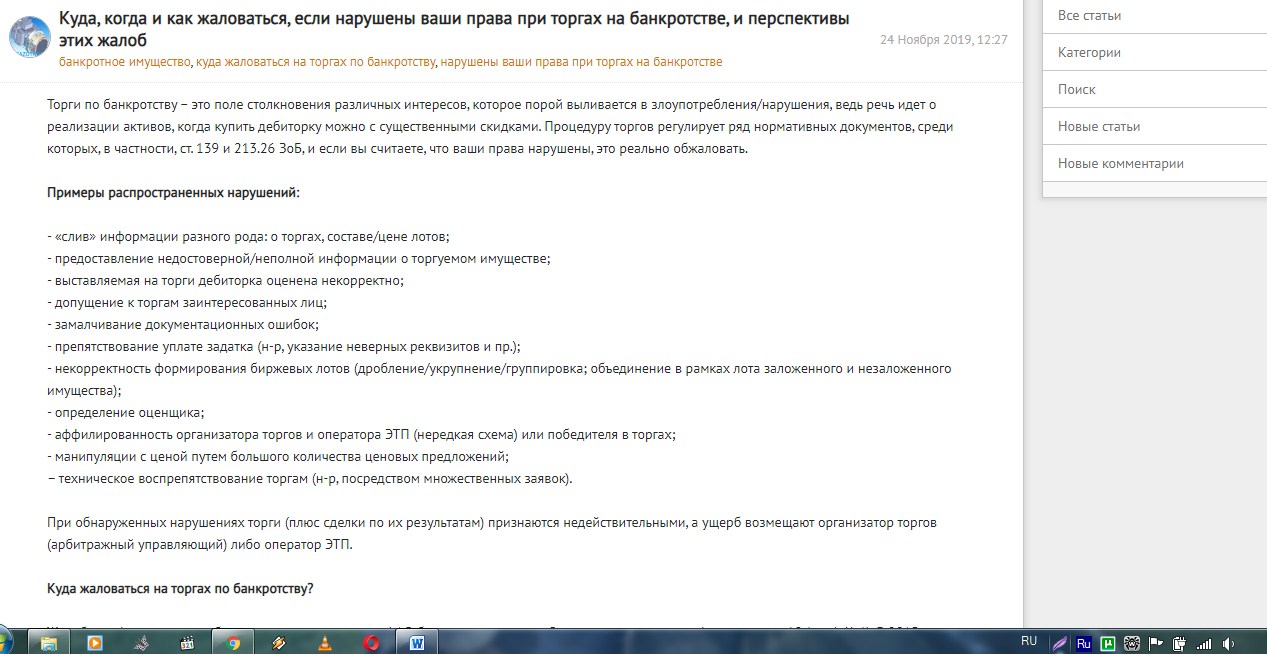Click the RU language indicator

1029,641
